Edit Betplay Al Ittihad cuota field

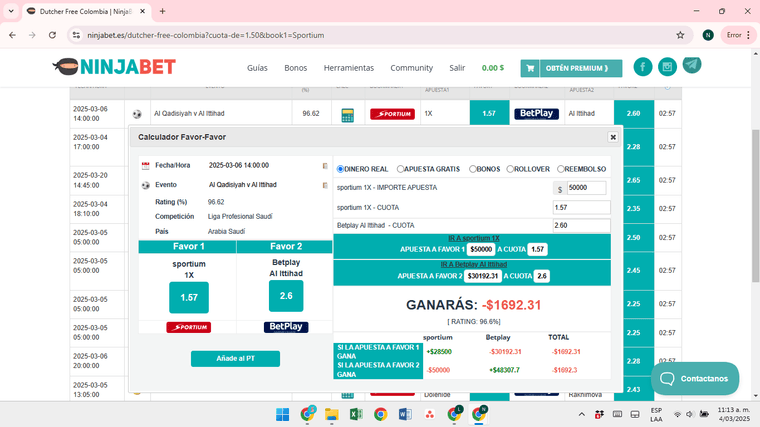point(581,225)
